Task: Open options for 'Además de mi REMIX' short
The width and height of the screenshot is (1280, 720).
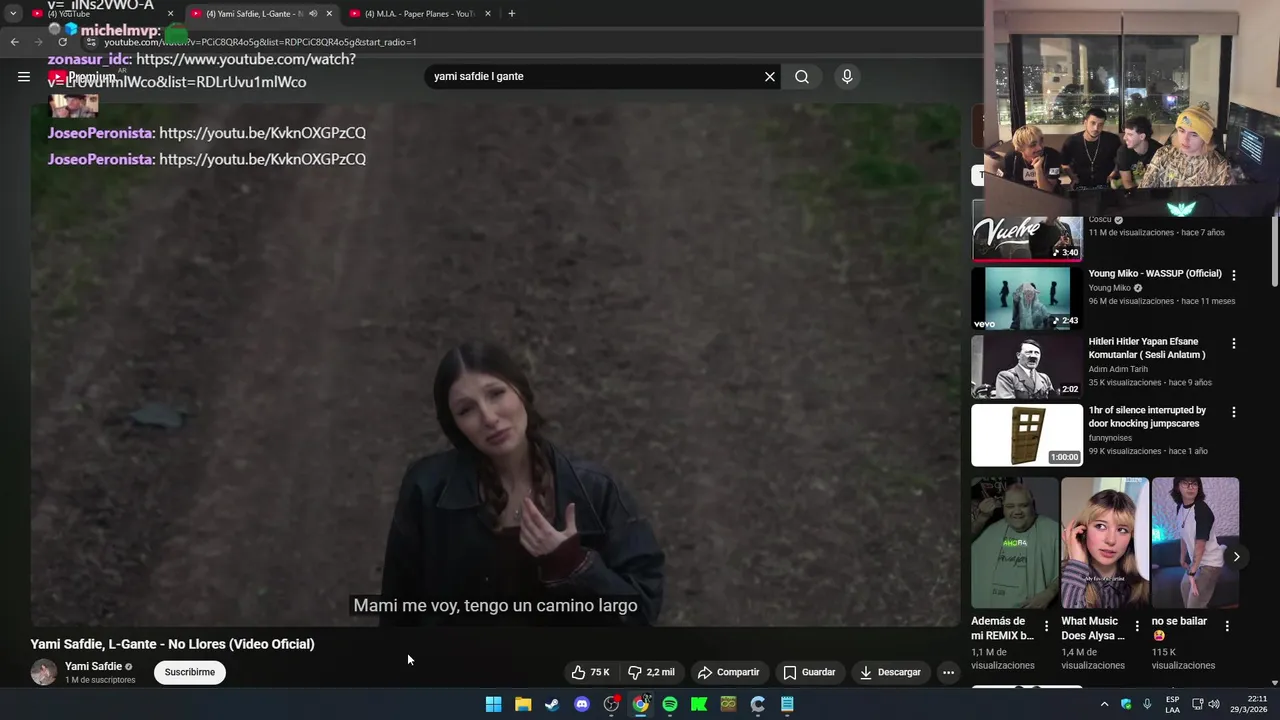Action: tap(1046, 626)
